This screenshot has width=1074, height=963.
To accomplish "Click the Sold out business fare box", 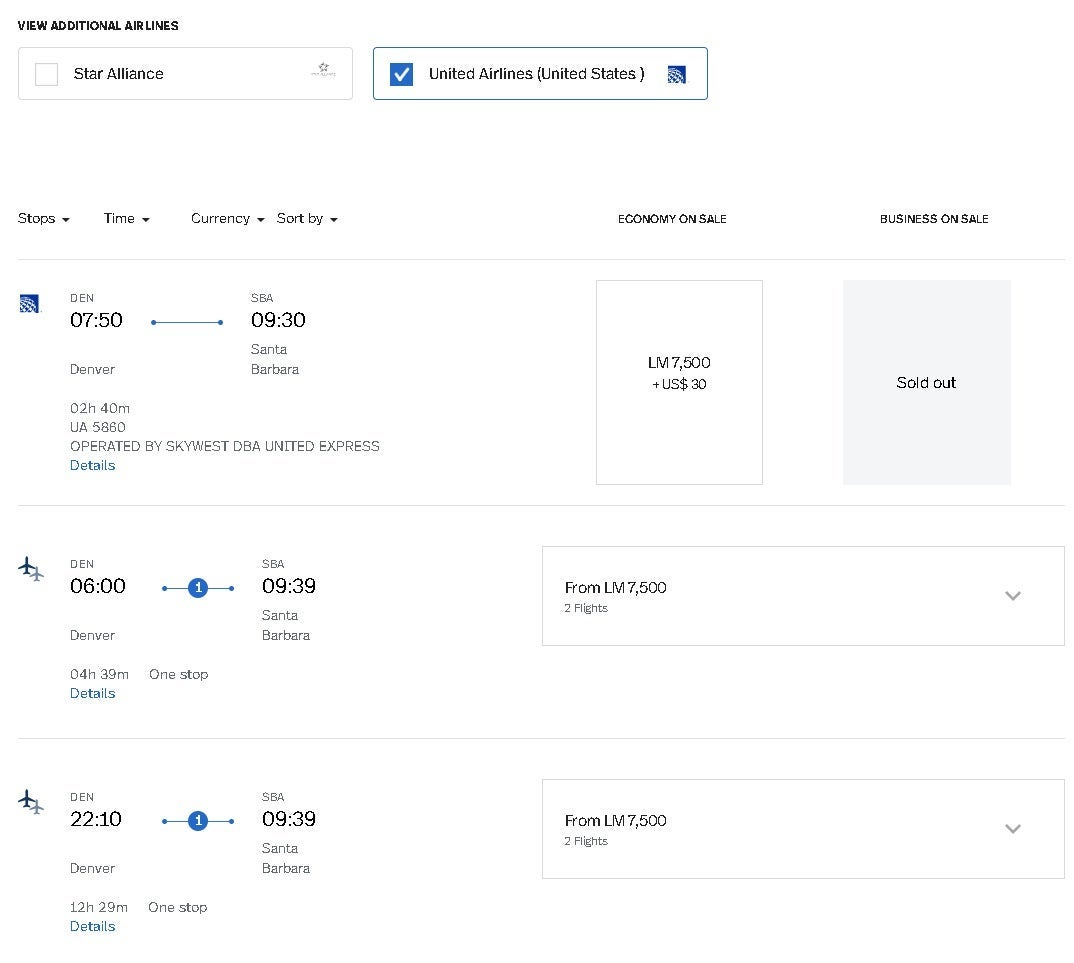I will coord(926,382).
